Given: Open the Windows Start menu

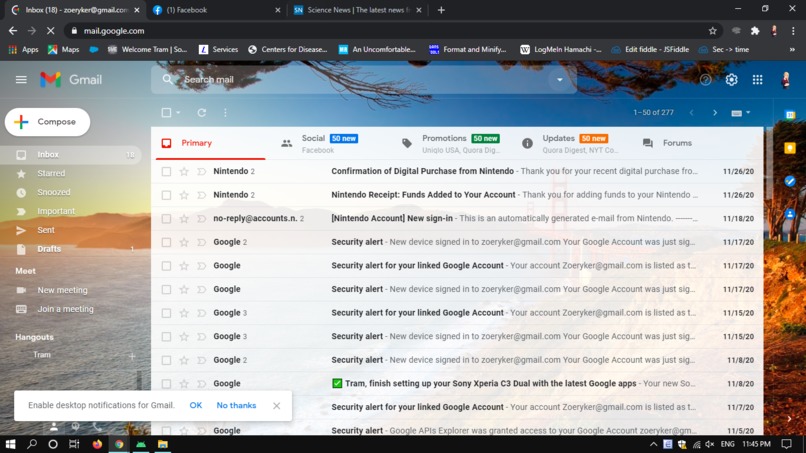Looking at the screenshot, I should click(10, 444).
